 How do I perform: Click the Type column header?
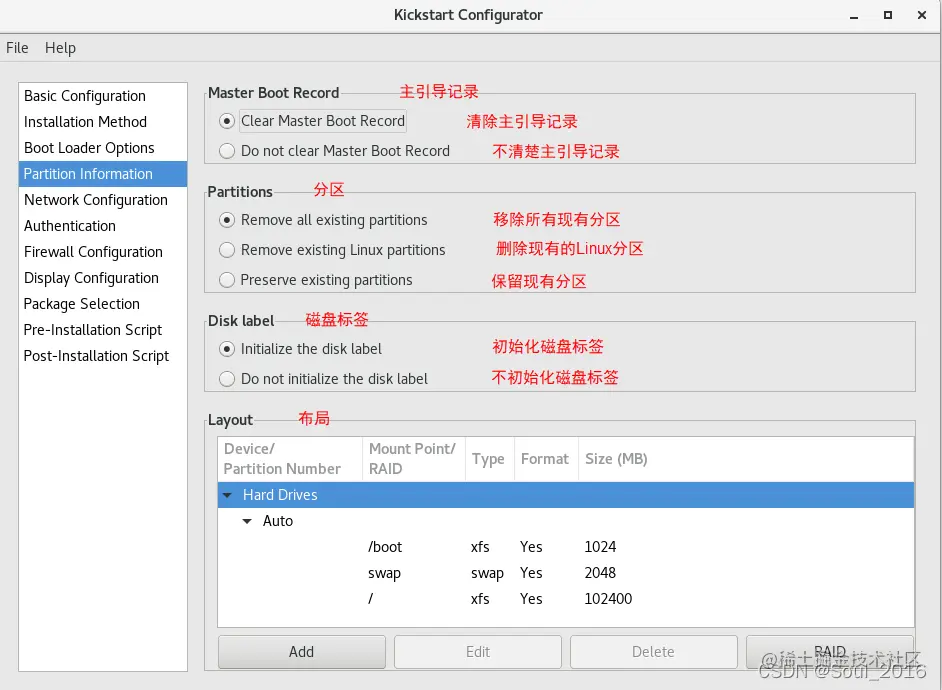(x=490, y=459)
